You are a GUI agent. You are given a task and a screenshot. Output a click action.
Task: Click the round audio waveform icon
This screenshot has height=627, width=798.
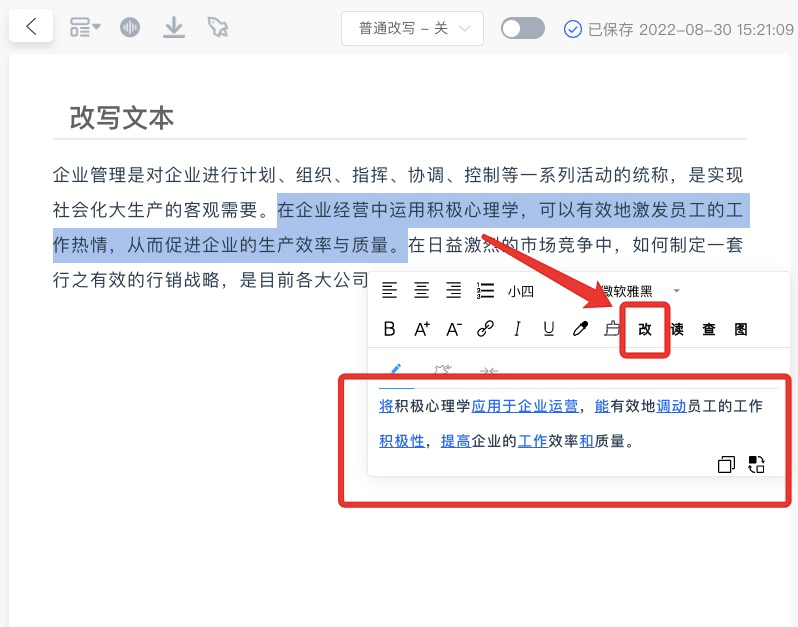(130, 27)
